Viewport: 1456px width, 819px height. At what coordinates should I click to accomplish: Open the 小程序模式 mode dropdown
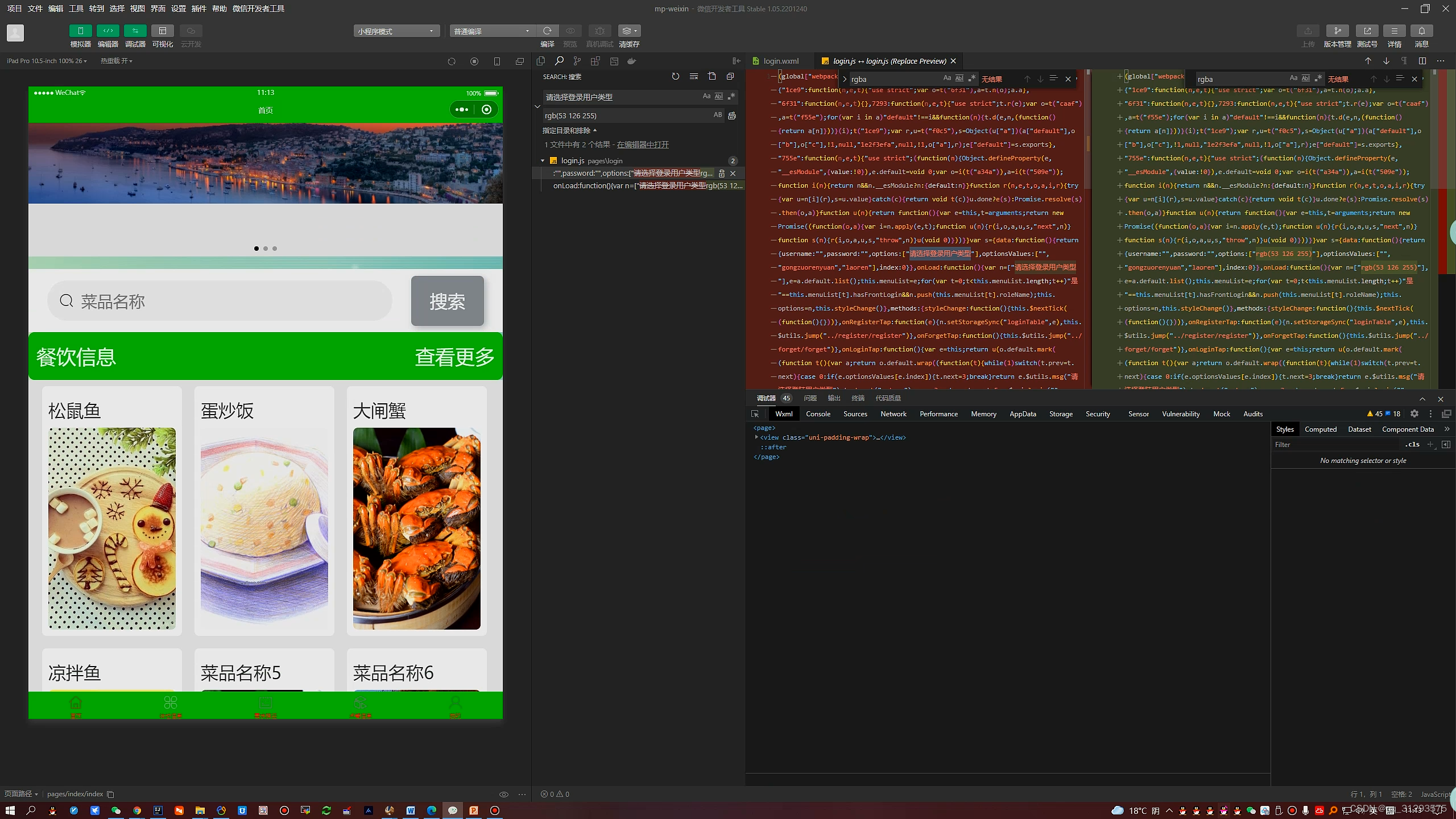[396, 31]
